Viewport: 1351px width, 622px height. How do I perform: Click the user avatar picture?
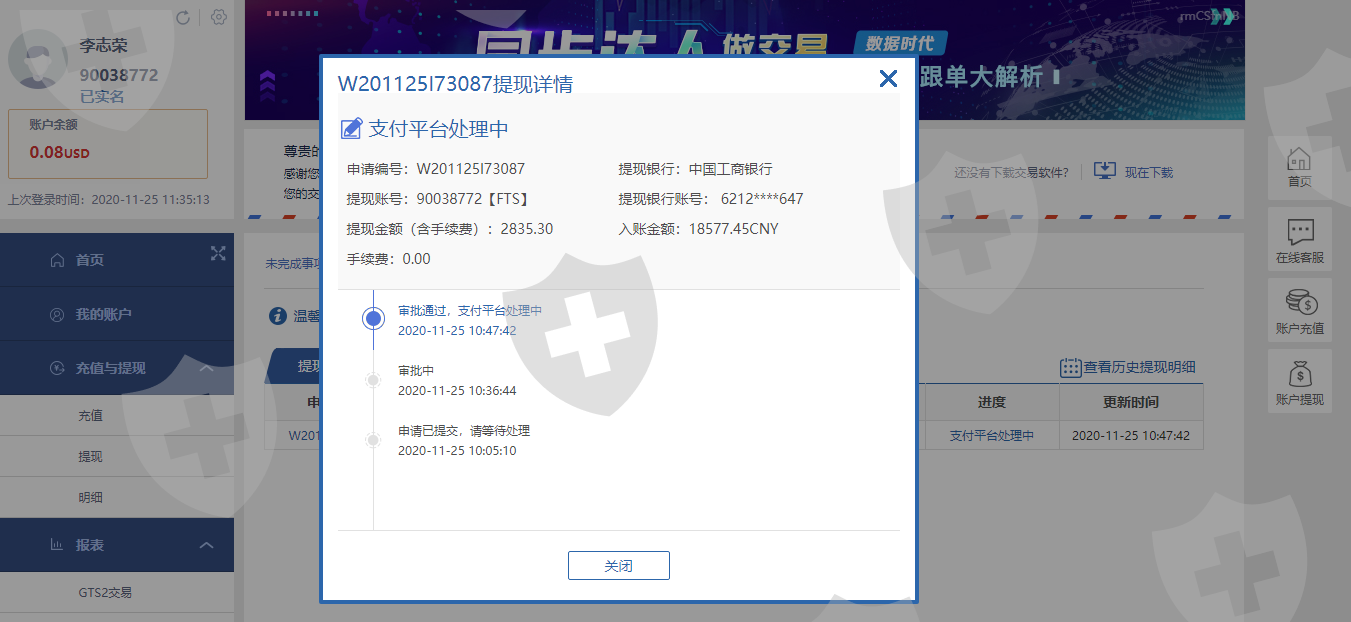click(38, 61)
